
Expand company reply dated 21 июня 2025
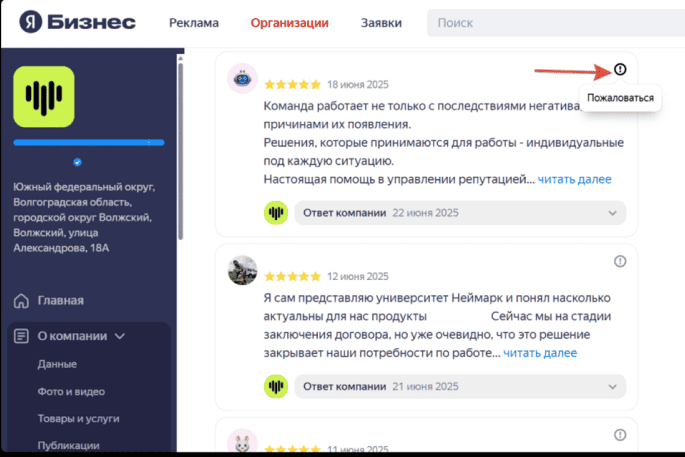point(460,386)
